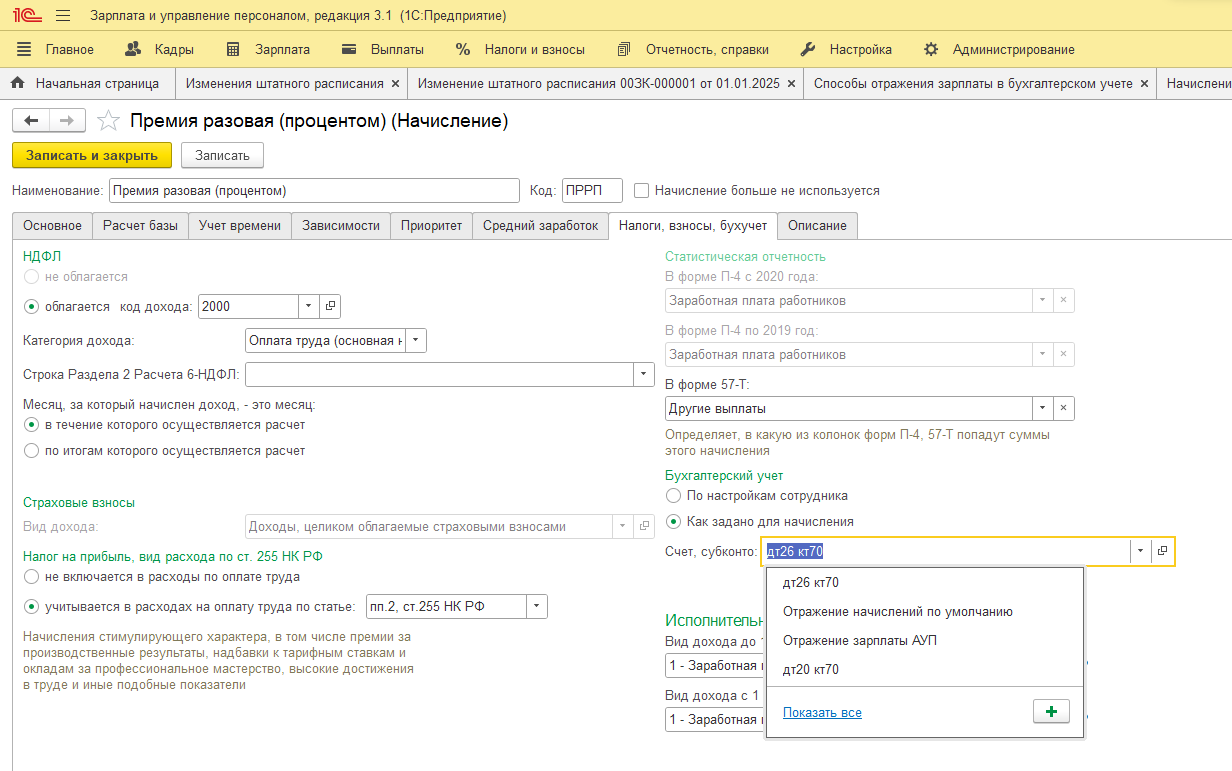Click the forward navigation arrow
1232x771 pixels.
pyautogui.click(x=67, y=120)
